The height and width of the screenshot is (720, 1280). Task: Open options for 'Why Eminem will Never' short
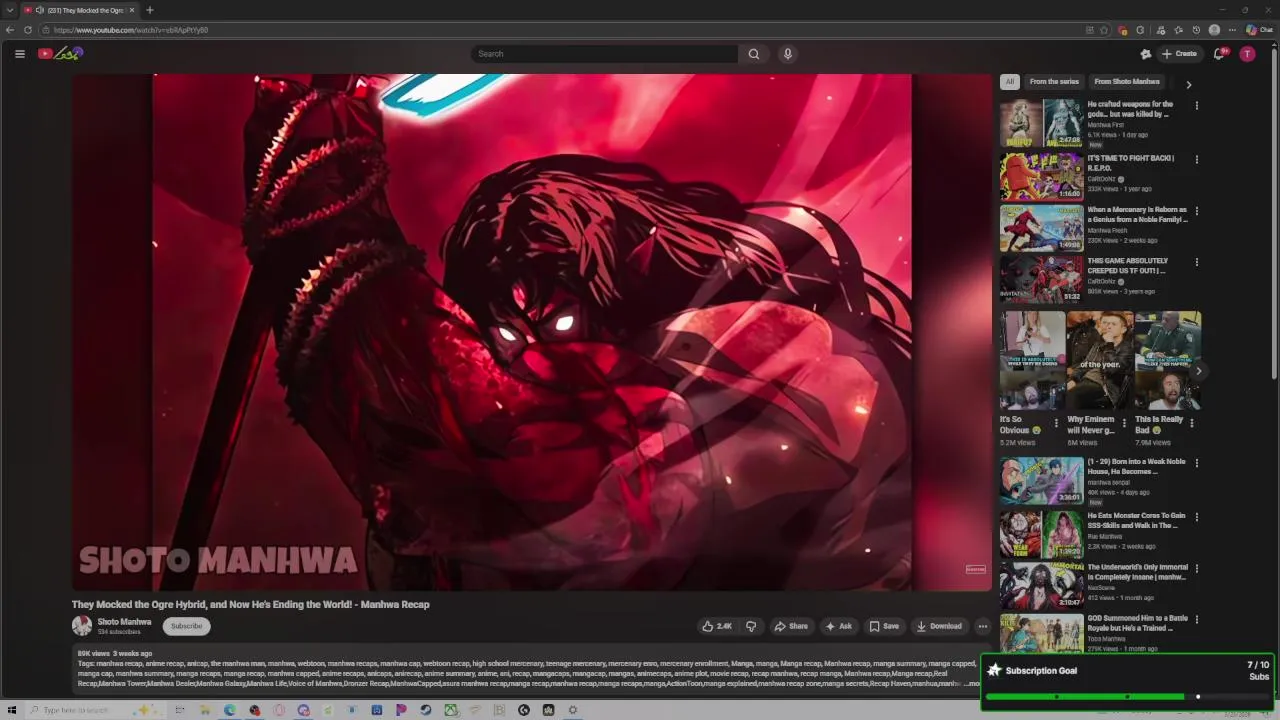[1123, 423]
